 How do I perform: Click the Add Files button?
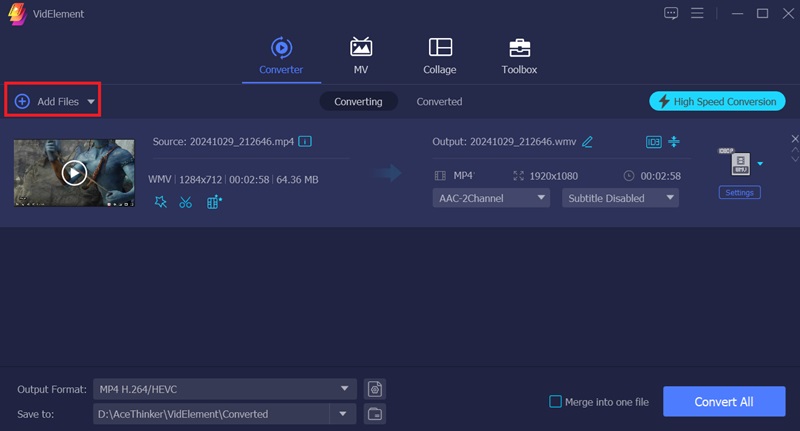tap(47, 102)
